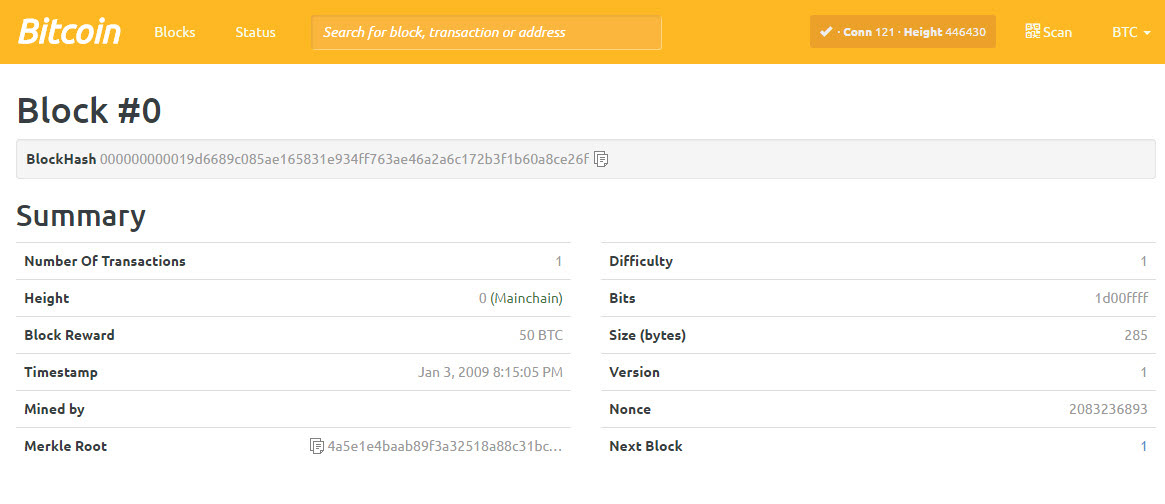Focus the block, transaction or address search field
This screenshot has height=504, width=1165.
[x=486, y=32]
